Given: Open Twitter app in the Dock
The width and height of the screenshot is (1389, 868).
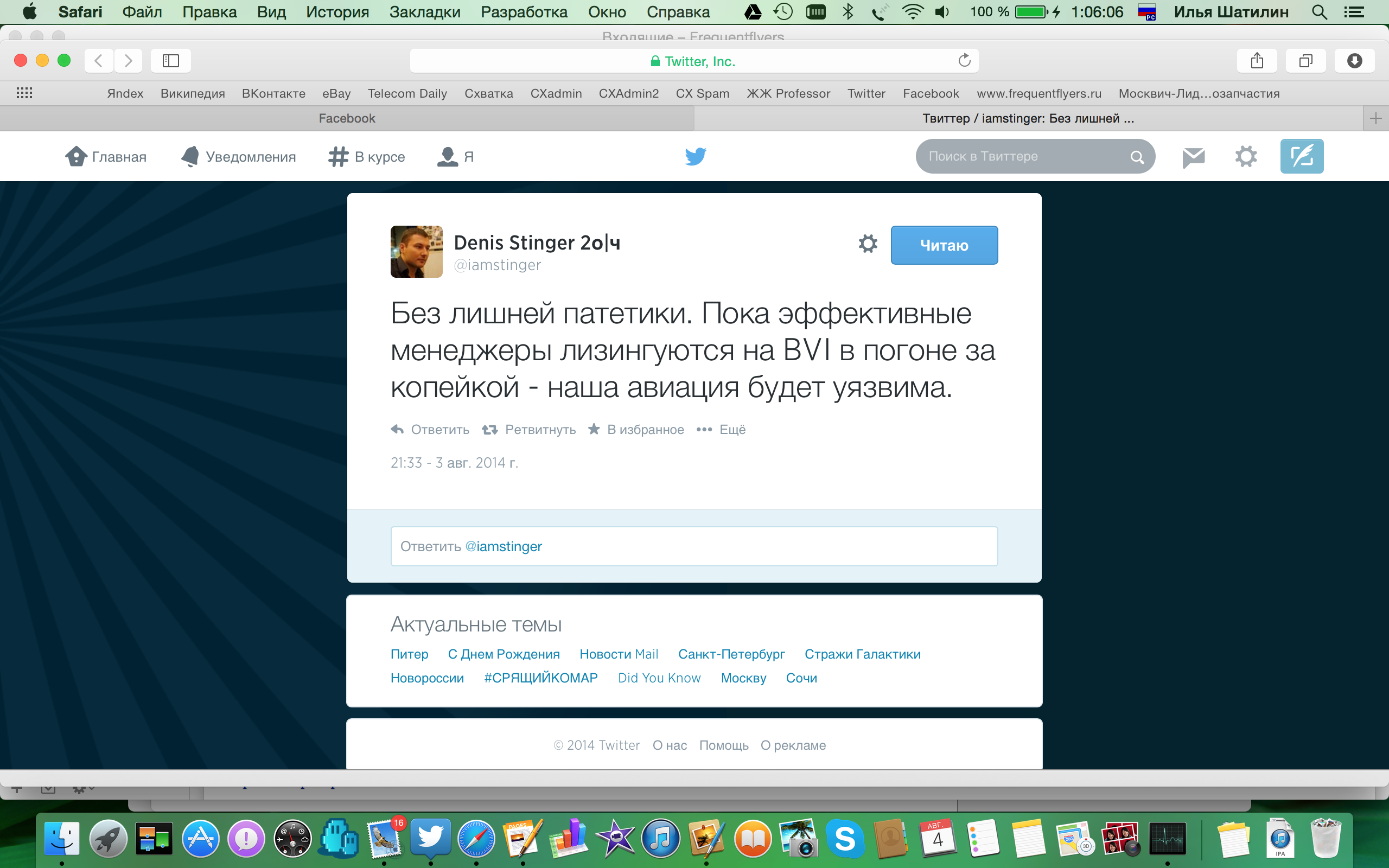Looking at the screenshot, I should pyautogui.click(x=430, y=839).
